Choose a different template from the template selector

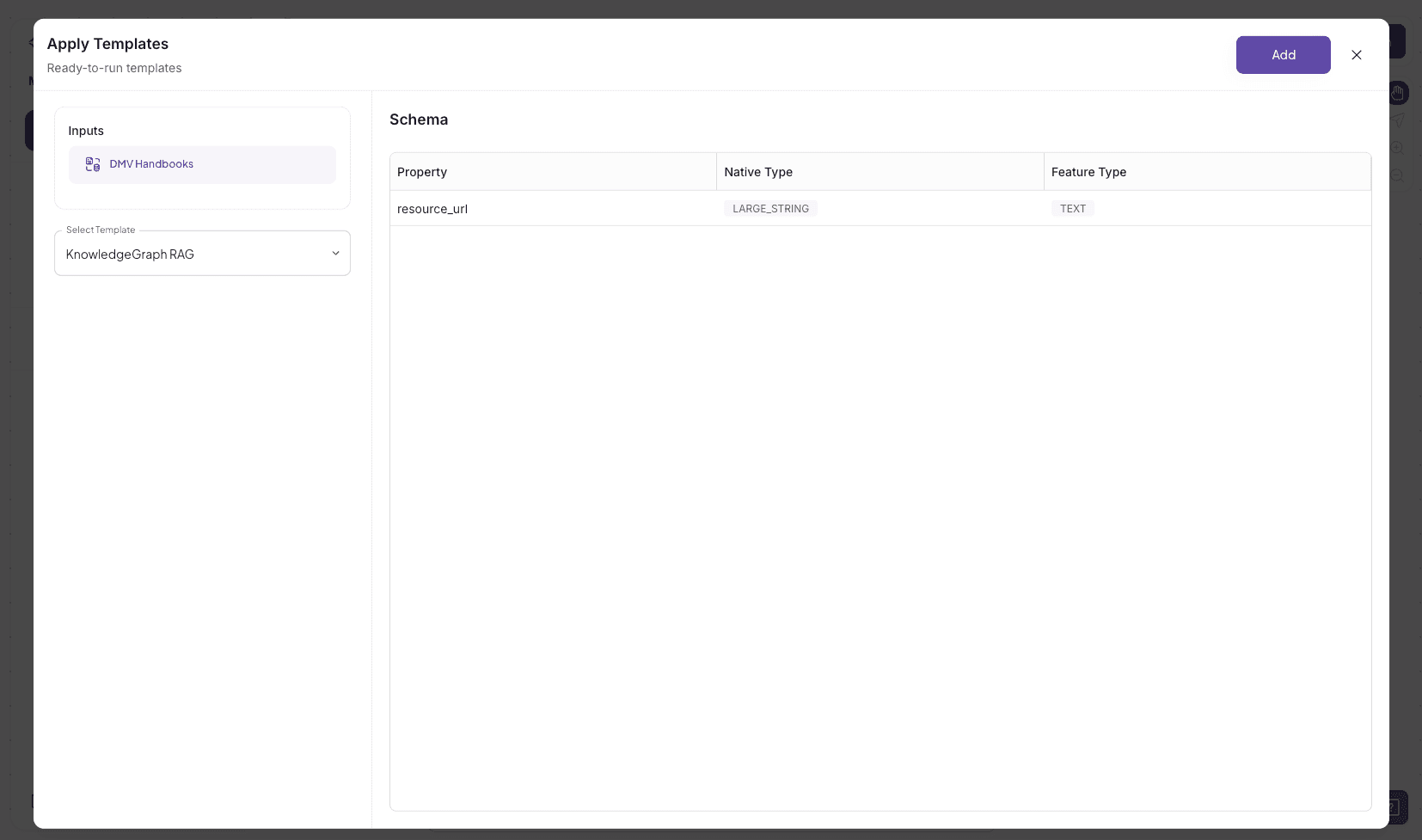pyautogui.click(x=201, y=253)
